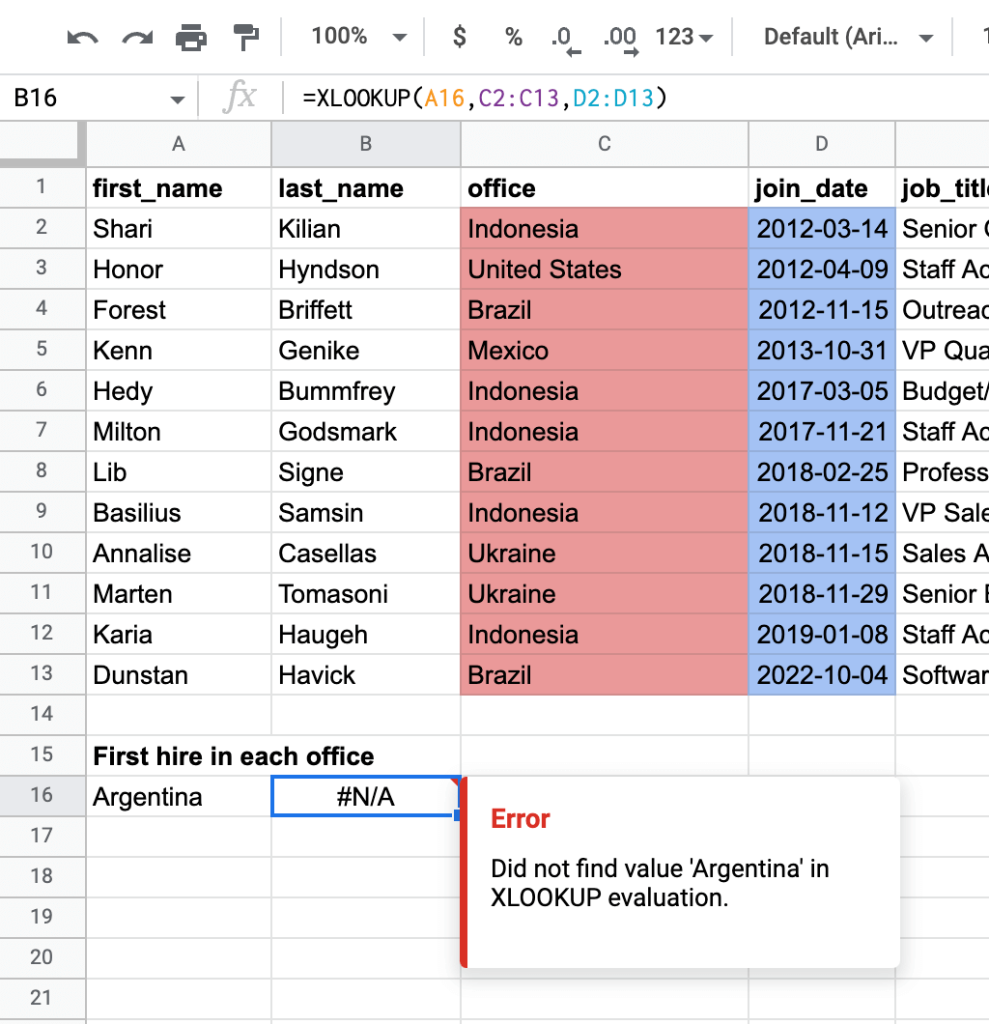Click date cell 2012-03-14
This screenshot has height=1024, width=989.
tap(822, 229)
